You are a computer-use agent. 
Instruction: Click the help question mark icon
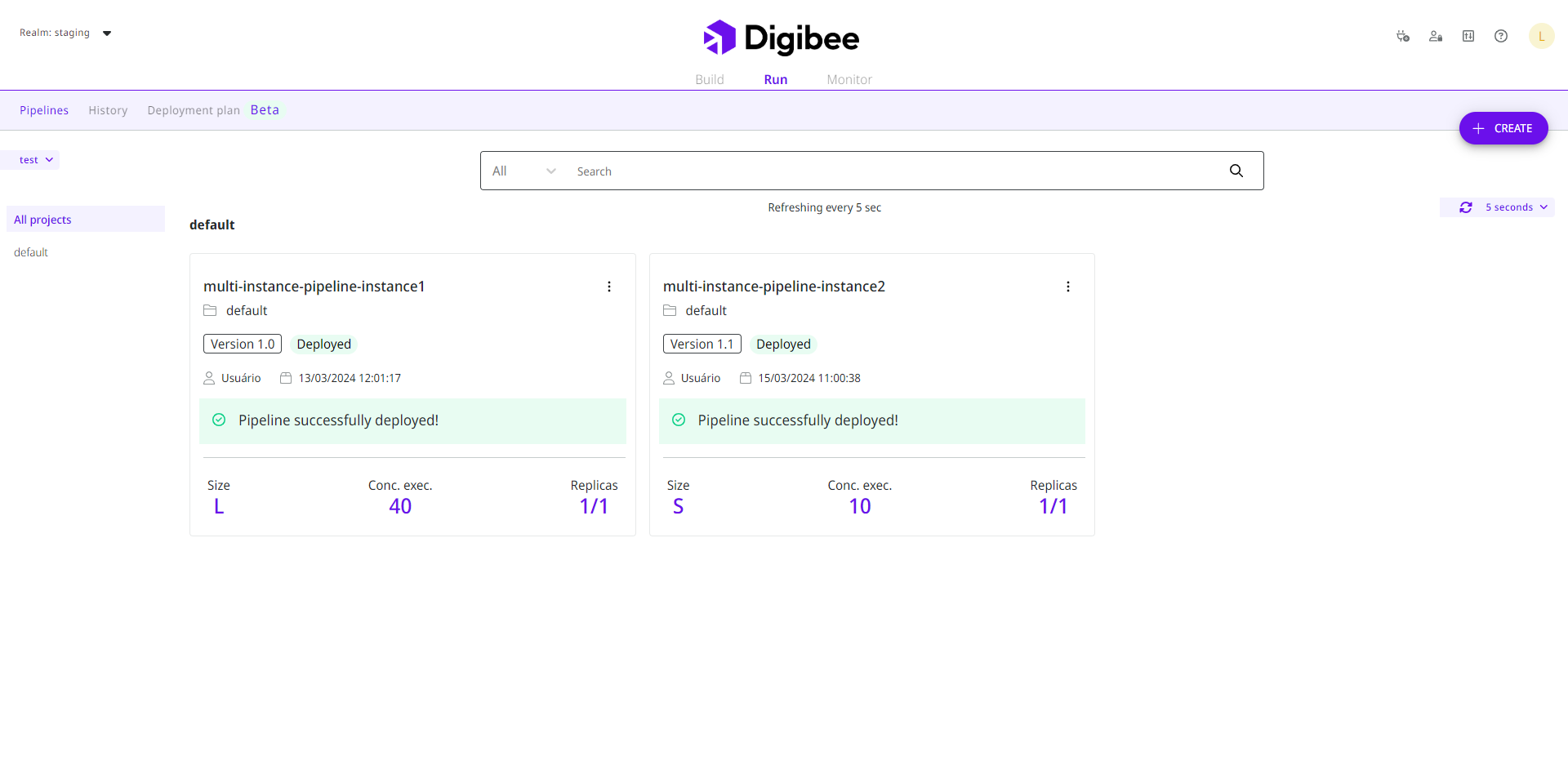point(1500,36)
